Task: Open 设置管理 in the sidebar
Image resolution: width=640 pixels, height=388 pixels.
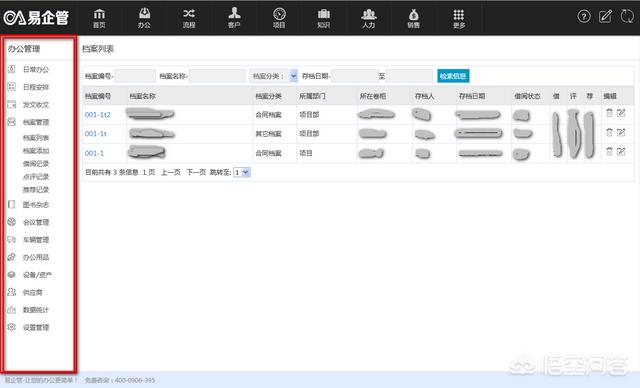Action: coord(36,328)
